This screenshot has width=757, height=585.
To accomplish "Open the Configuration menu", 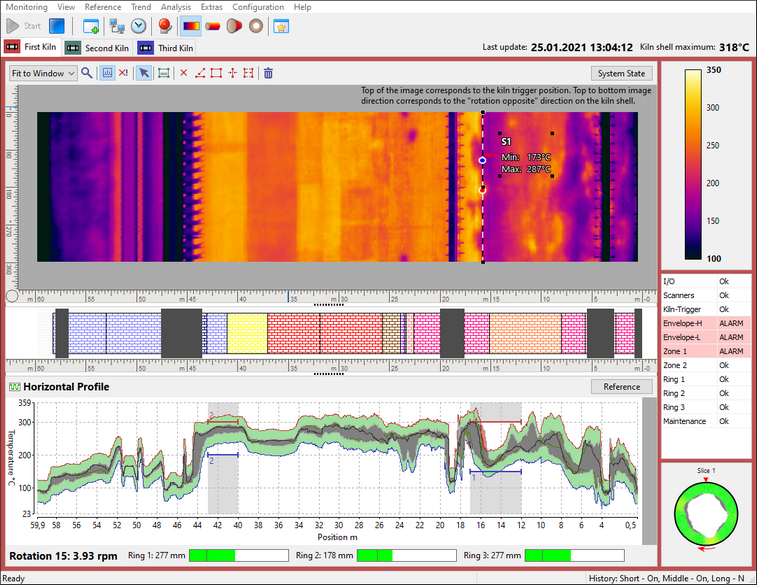I will (x=258, y=7).
